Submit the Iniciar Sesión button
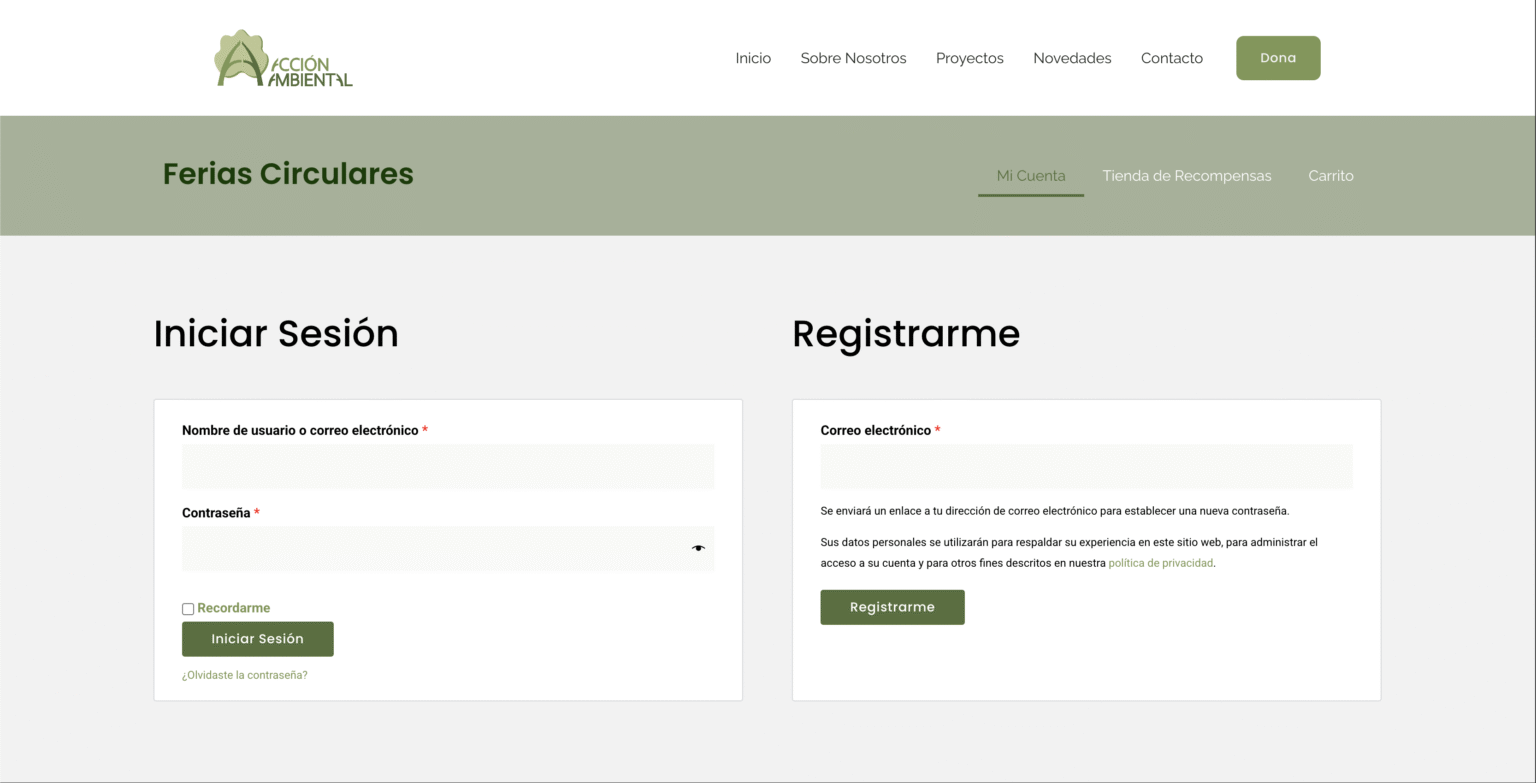 click(258, 639)
